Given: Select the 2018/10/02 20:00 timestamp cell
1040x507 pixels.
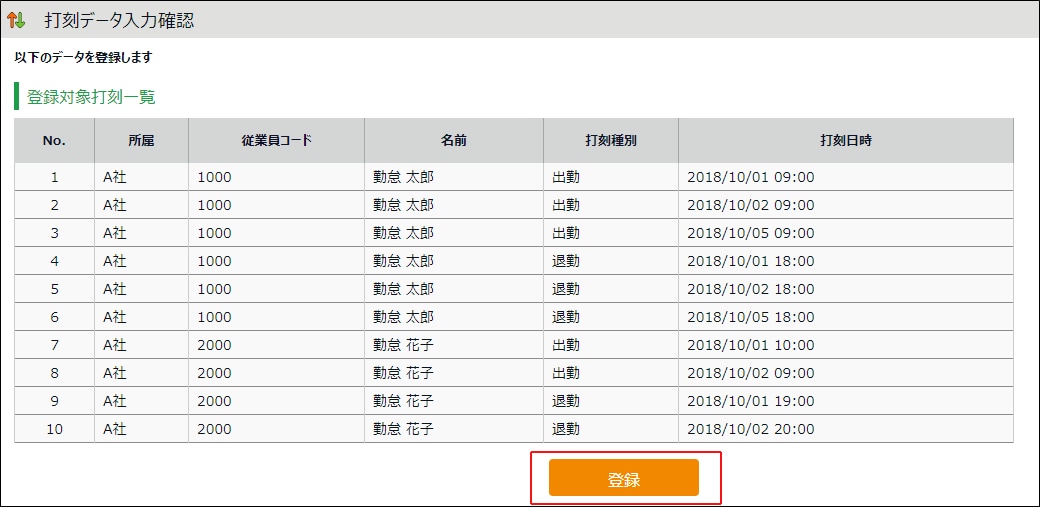Looking at the screenshot, I should 750,429.
